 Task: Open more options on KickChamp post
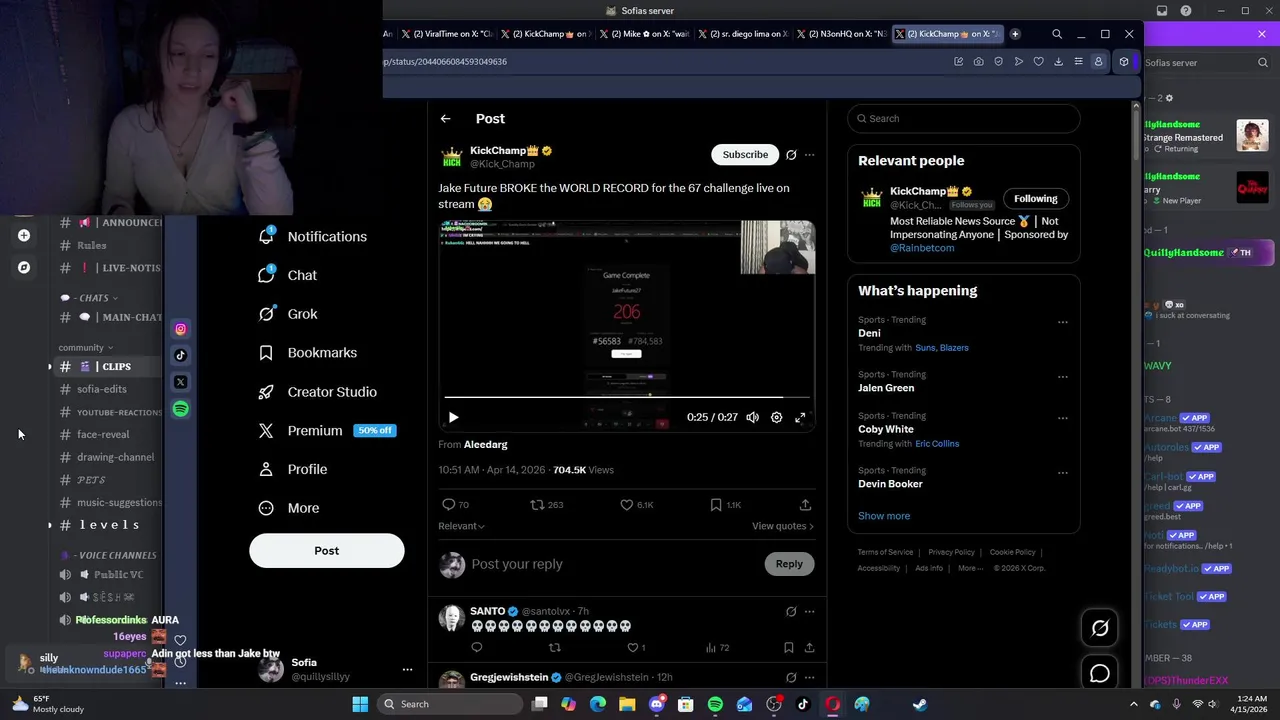point(809,155)
